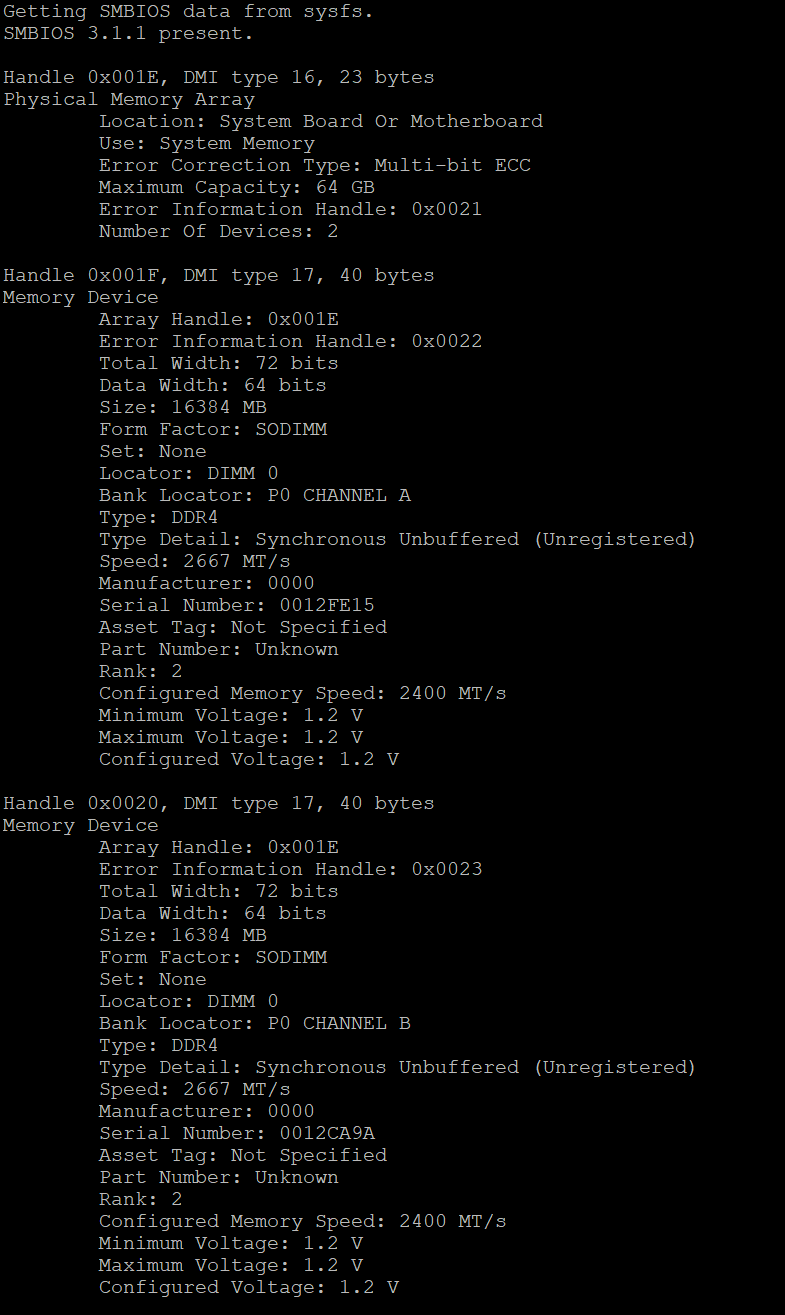Click the "Number Of Devices: 2" line
The height and width of the screenshot is (1315, 785).
click(x=218, y=231)
